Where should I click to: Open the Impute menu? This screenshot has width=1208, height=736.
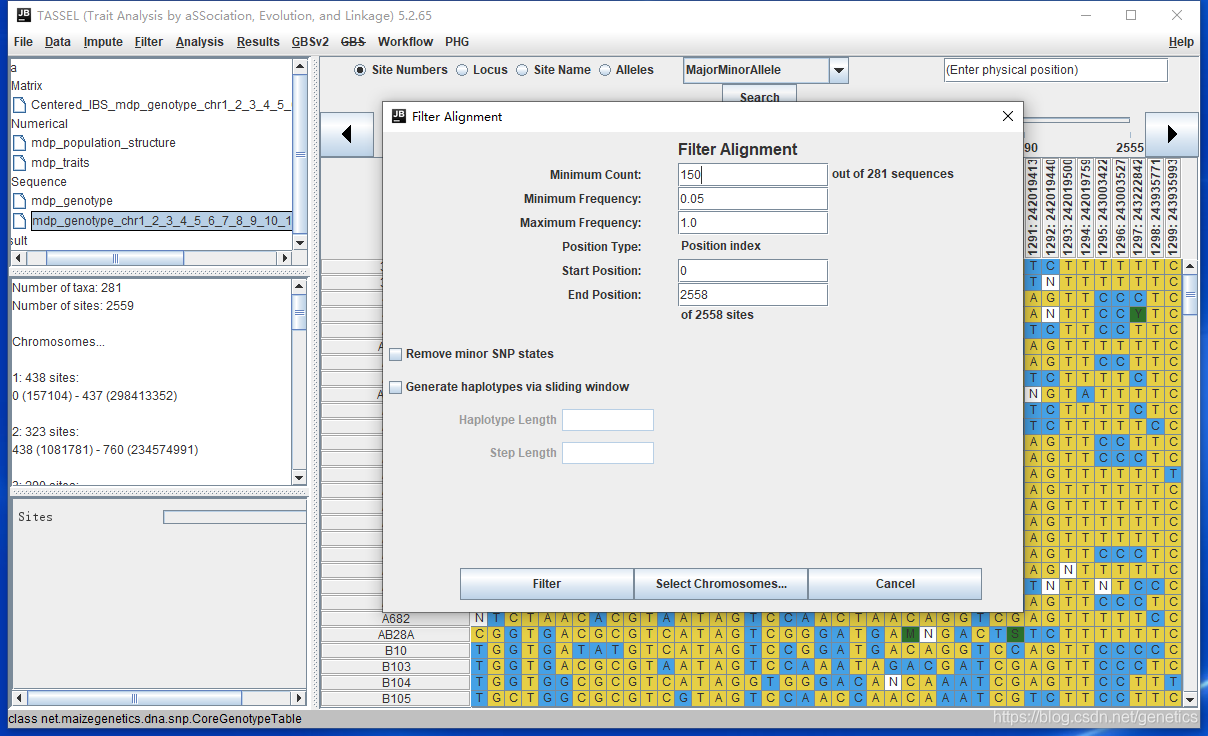(x=103, y=42)
